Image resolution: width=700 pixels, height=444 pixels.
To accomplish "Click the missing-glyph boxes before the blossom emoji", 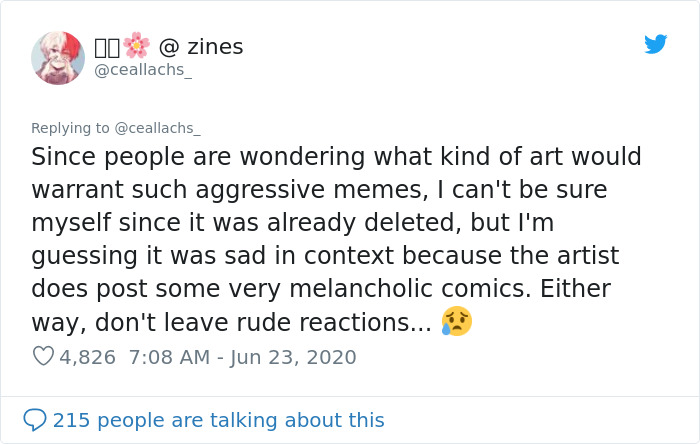I will (x=107, y=46).
